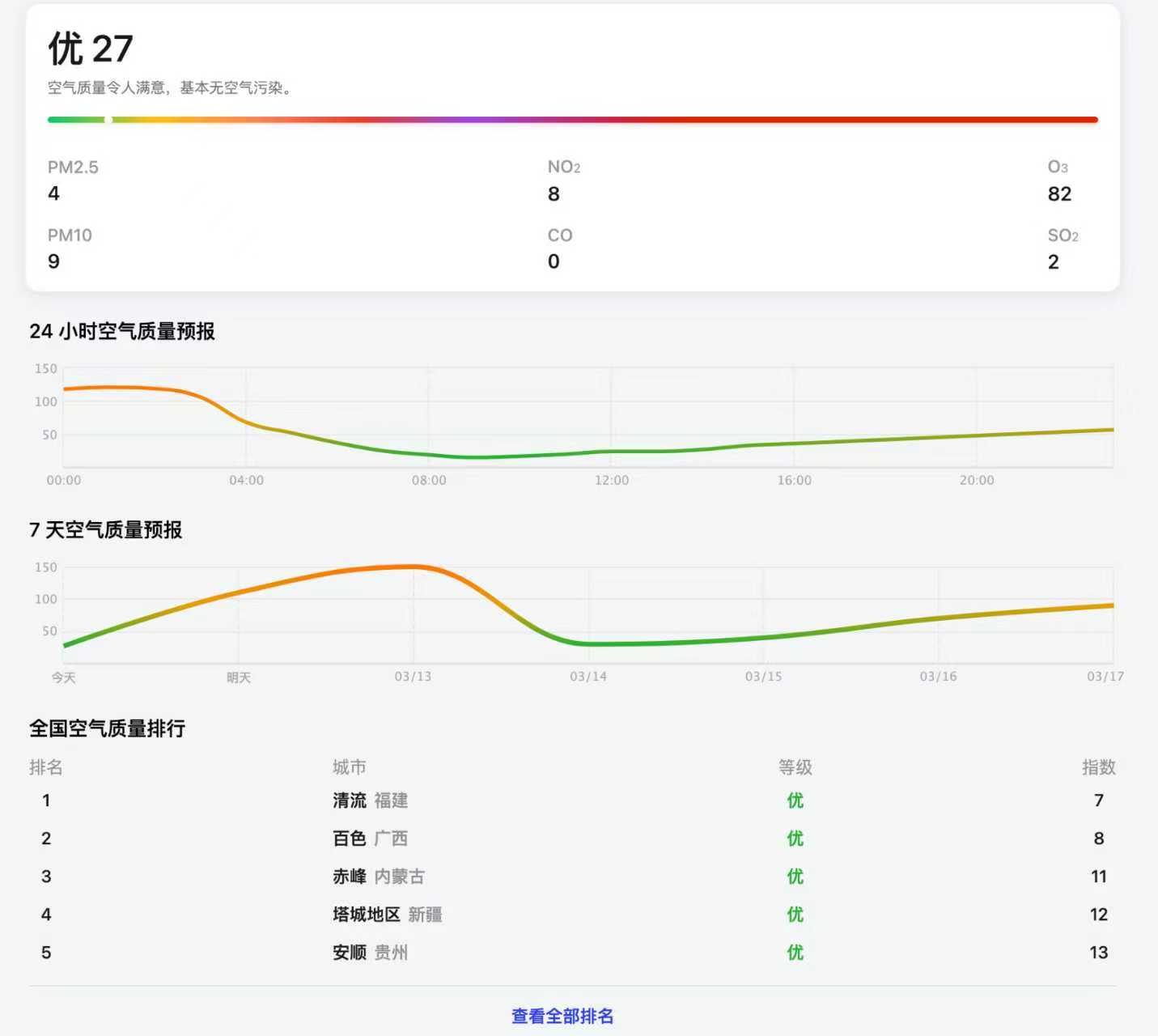Click the 优 27 air quality heading
The width and height of the screenshot is (1158, 1036).
click(90, 49)
